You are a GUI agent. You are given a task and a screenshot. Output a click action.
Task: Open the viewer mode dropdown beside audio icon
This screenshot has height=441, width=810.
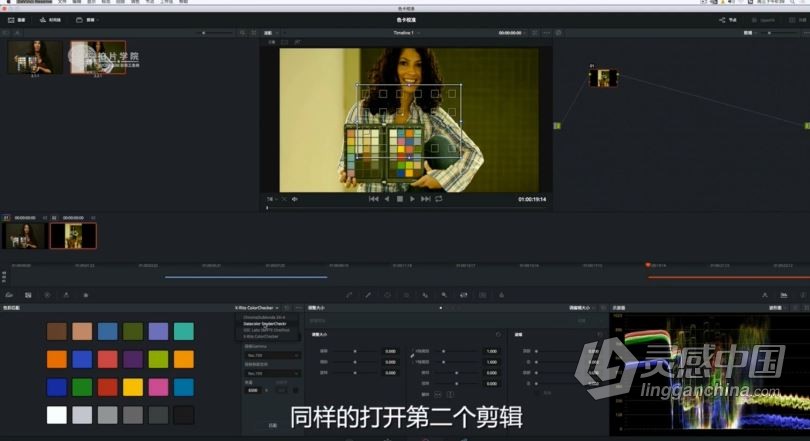271,199
